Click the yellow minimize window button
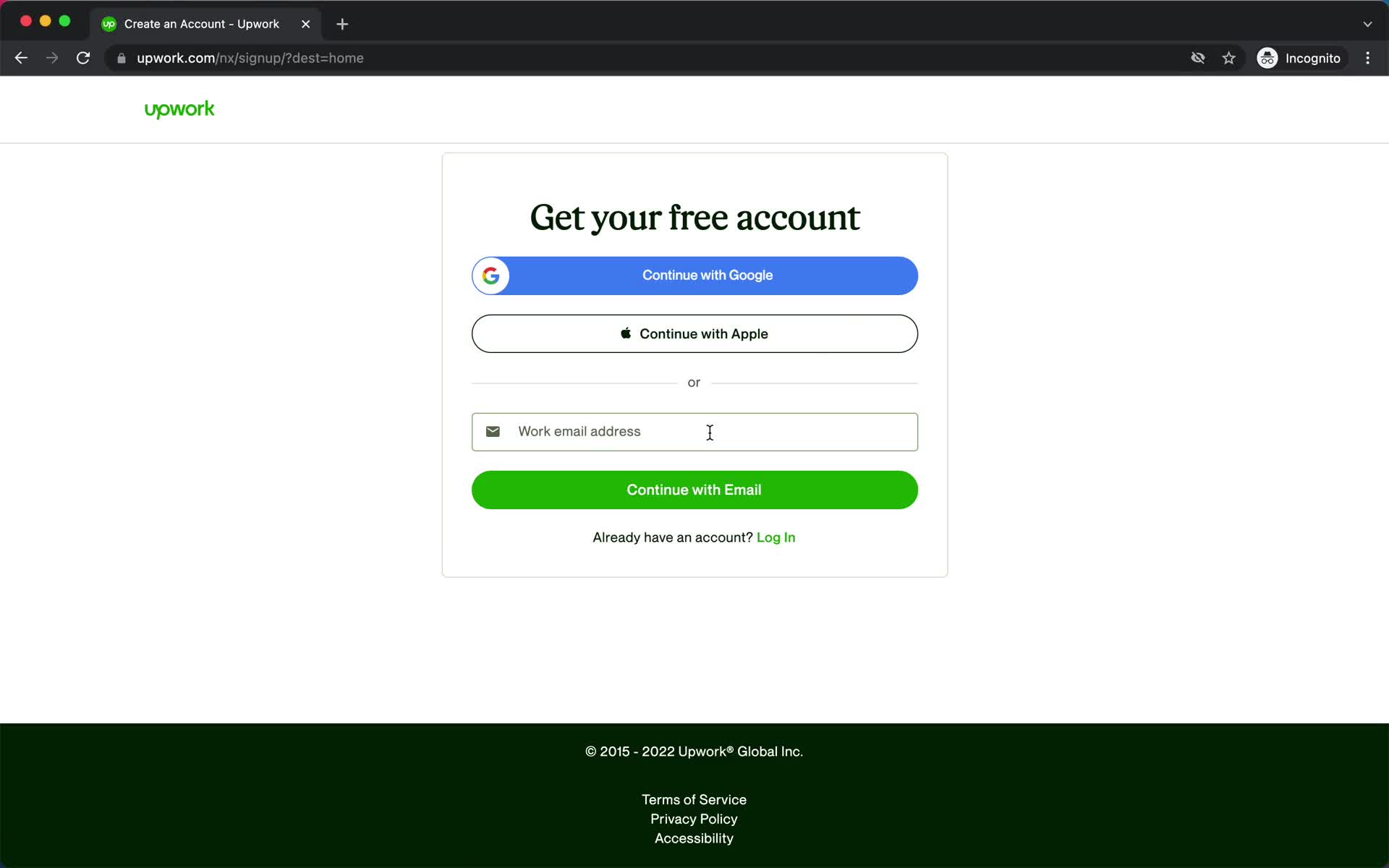The image size is (1389, 868). [46, 21]
